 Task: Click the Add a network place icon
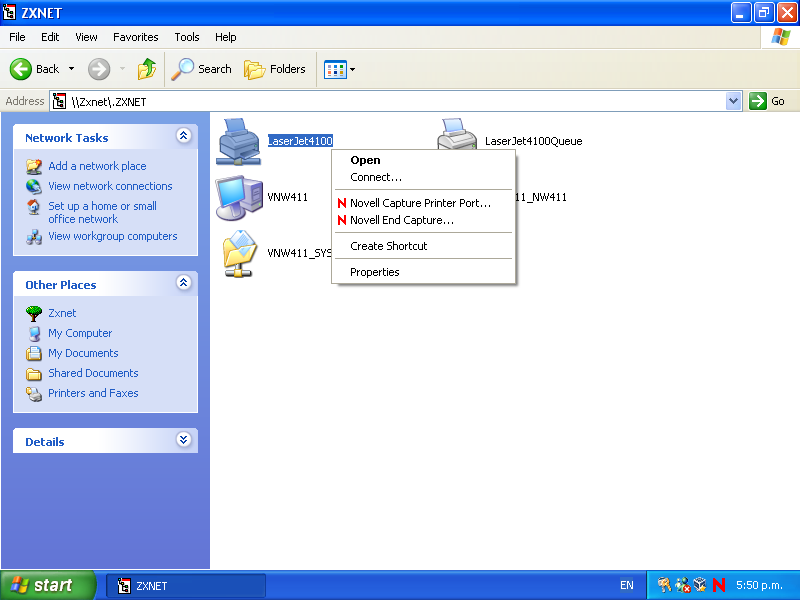(x=34, y=166)
